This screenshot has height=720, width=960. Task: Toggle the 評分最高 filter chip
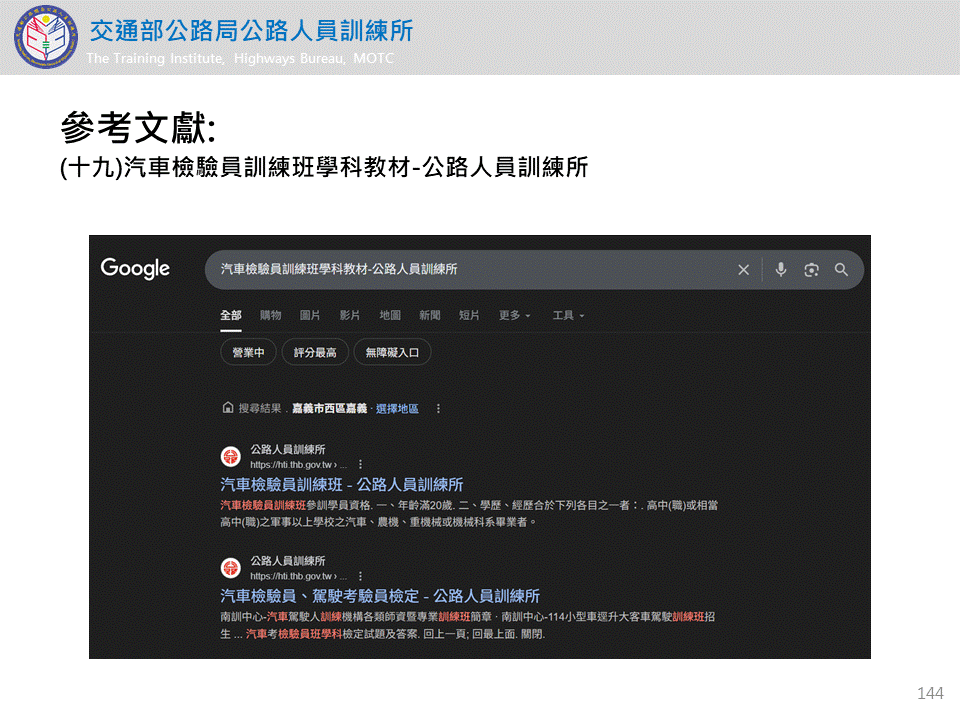(315, 353)
